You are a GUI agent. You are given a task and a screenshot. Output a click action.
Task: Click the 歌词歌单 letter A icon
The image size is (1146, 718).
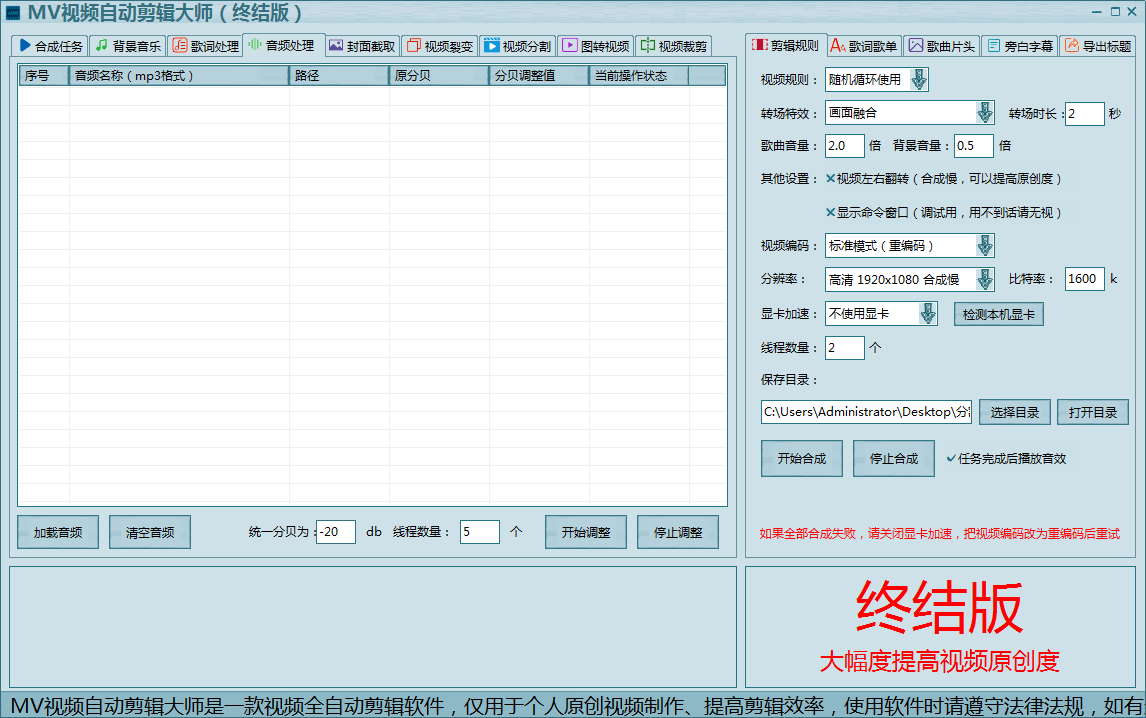[838, 45]
